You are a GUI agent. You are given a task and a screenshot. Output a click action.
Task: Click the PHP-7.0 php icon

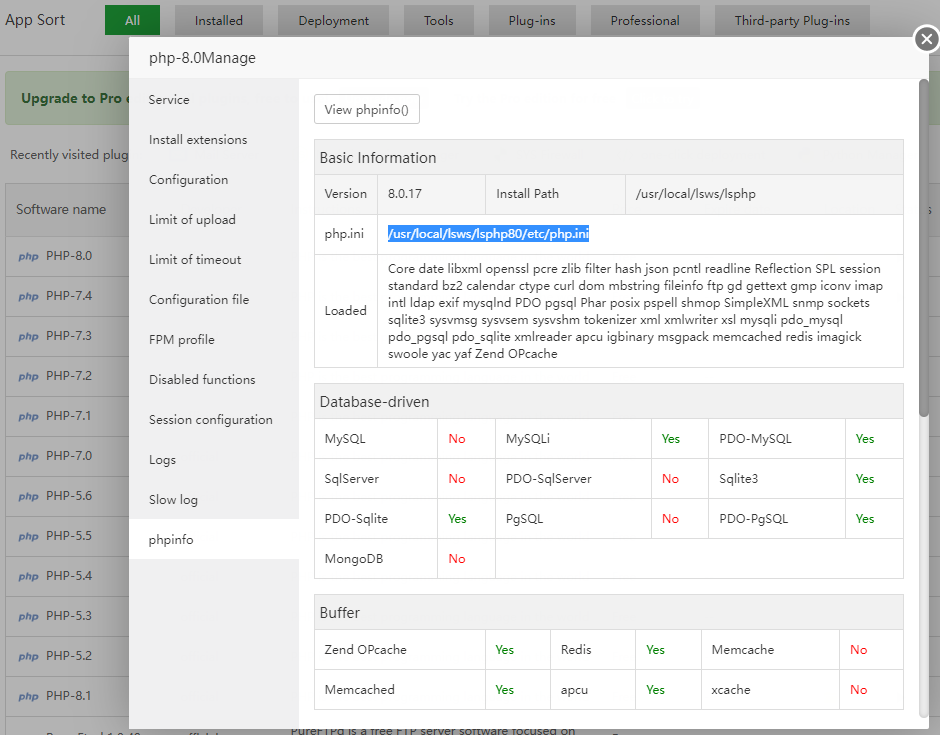pyautogui.click(x=28, y=456)
